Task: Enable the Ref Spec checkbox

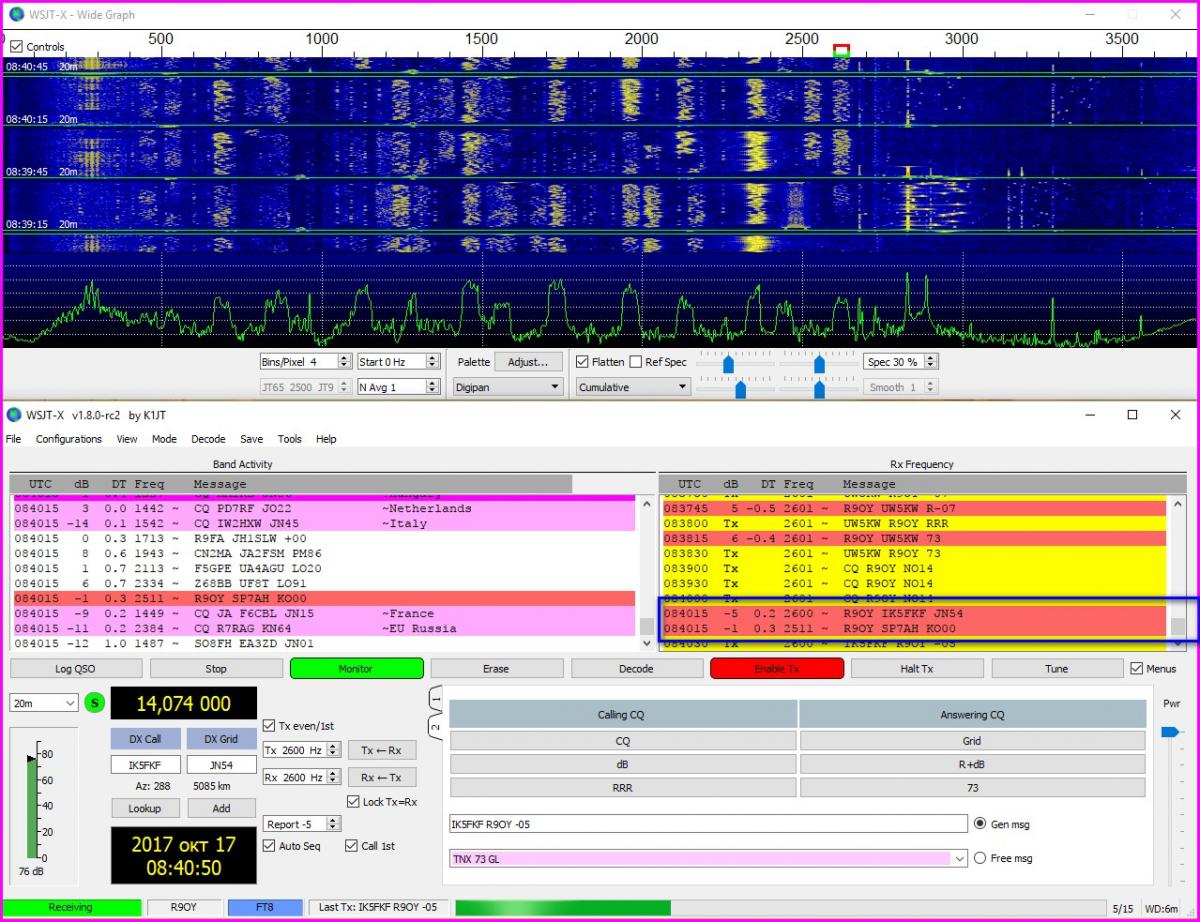Action: click(635, 362)
